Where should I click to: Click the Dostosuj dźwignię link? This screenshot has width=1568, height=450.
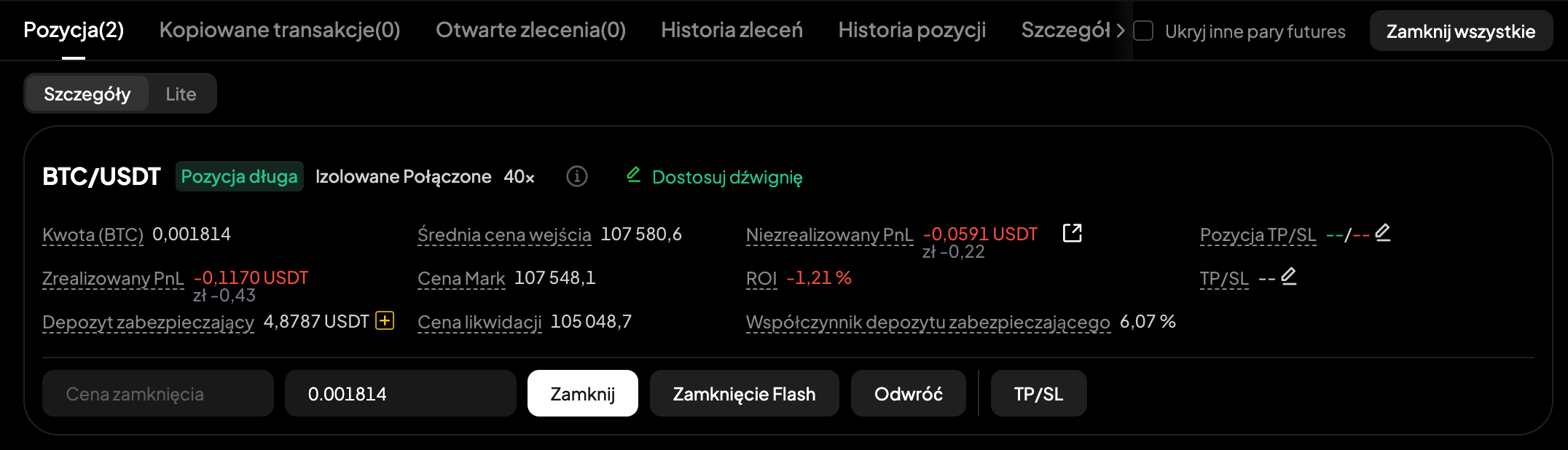pyautogui.click(x=727, y=177)
